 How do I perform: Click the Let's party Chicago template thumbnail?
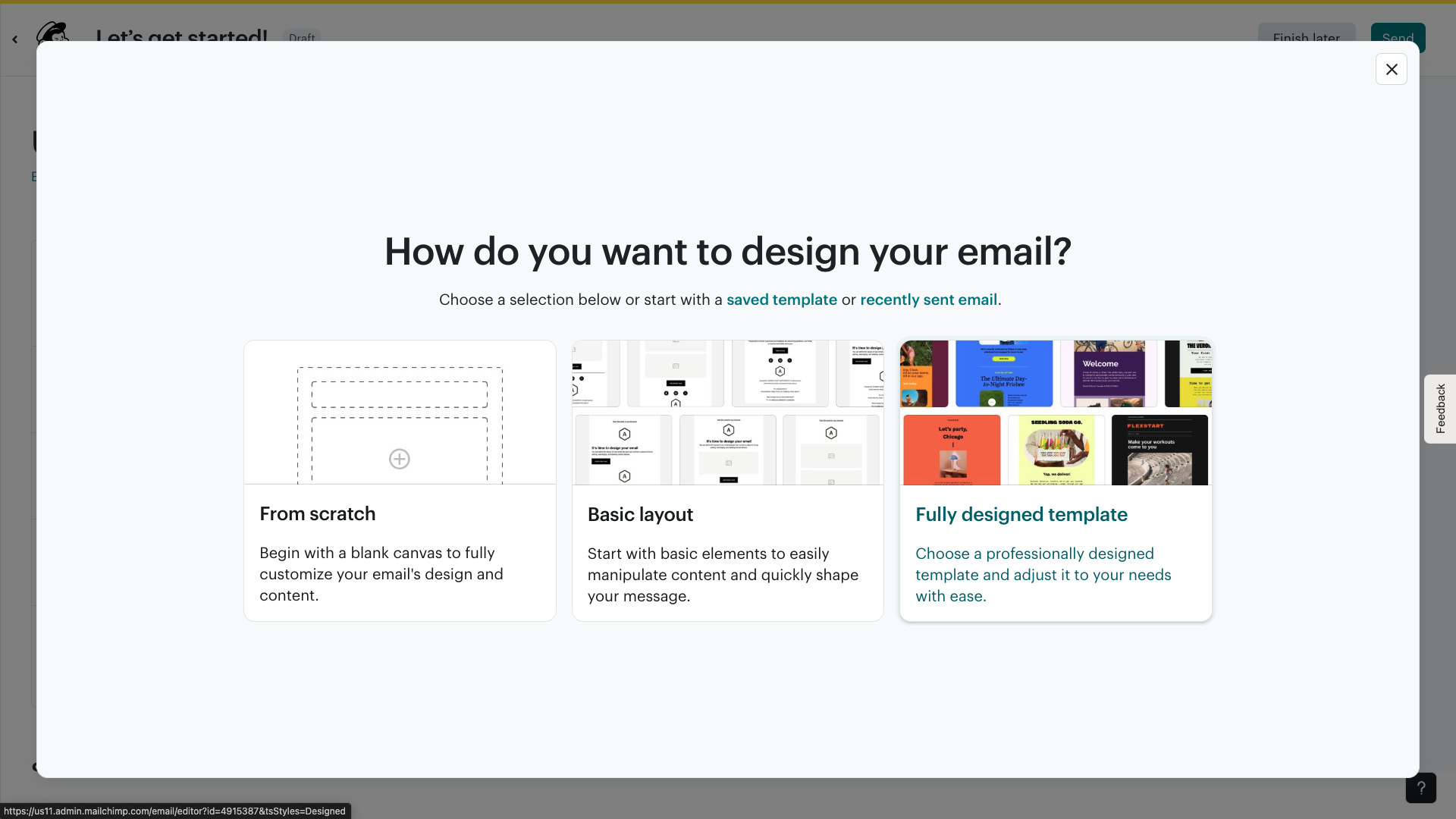952,450
